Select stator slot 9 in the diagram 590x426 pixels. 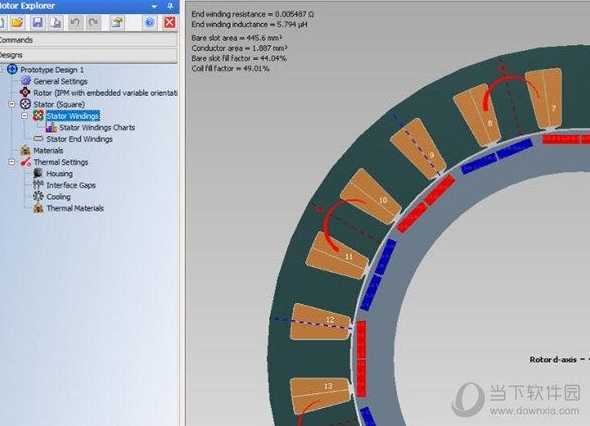[x=418, y=148]
